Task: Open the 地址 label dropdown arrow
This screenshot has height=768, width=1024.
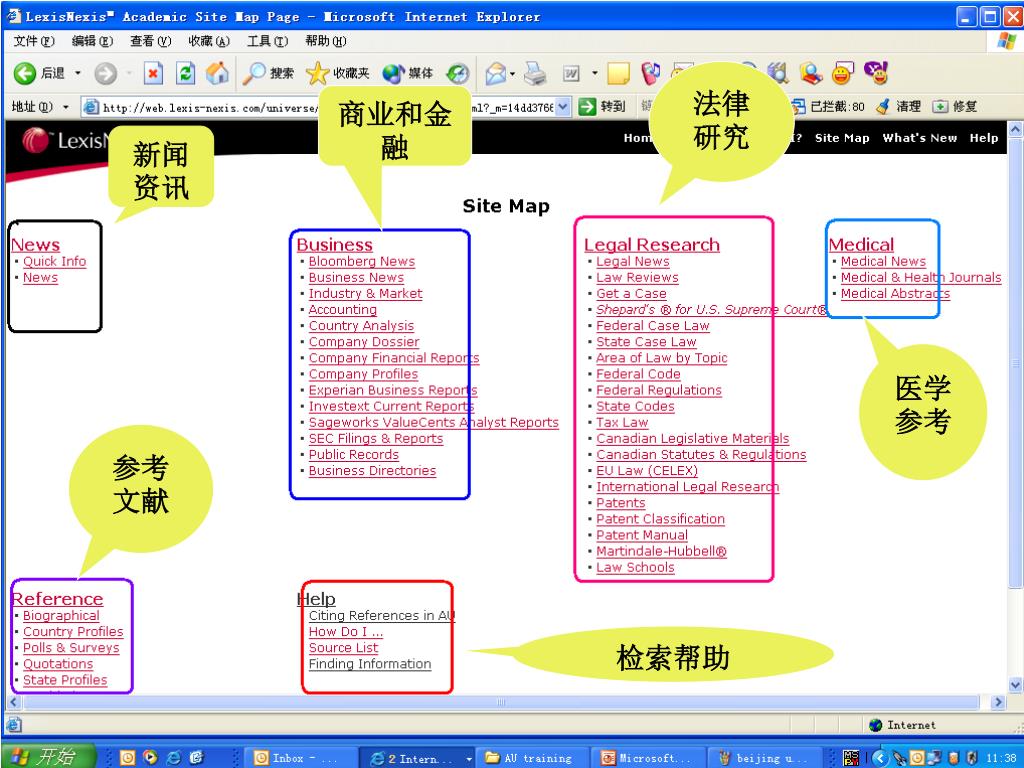Action: point(66,106)
